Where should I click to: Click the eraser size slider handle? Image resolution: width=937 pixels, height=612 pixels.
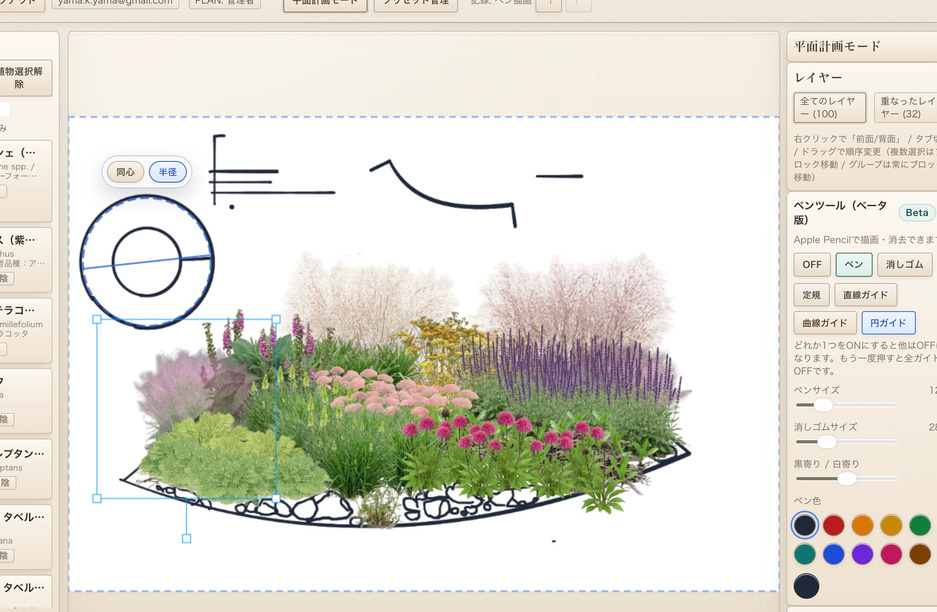826,441
